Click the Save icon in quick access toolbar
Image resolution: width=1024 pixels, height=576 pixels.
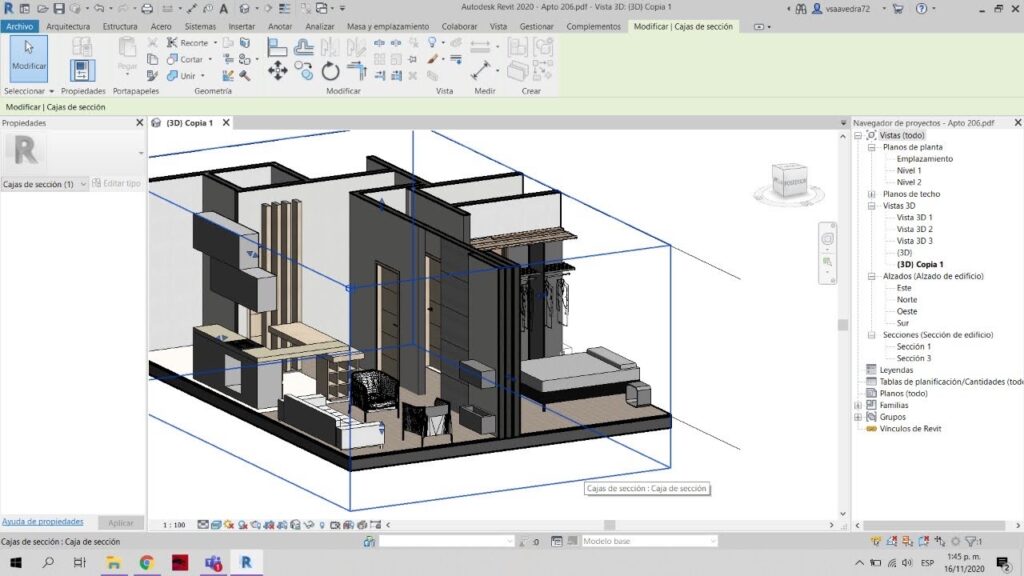[x=58, y=8]
